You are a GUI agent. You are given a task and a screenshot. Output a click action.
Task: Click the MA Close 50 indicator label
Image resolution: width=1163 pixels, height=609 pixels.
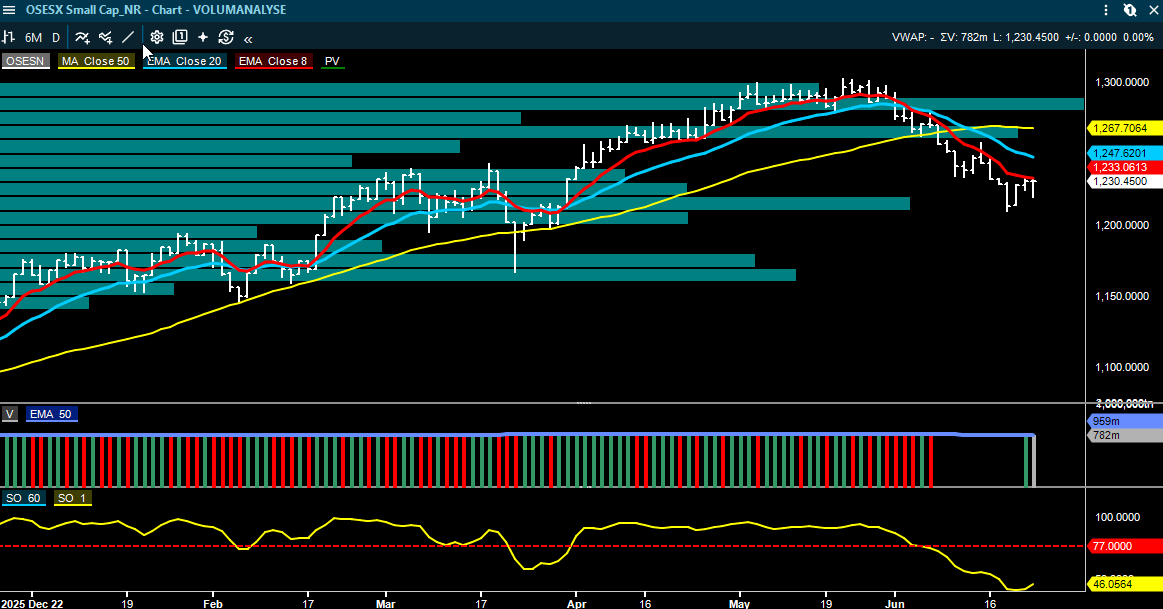pos(96,62)
